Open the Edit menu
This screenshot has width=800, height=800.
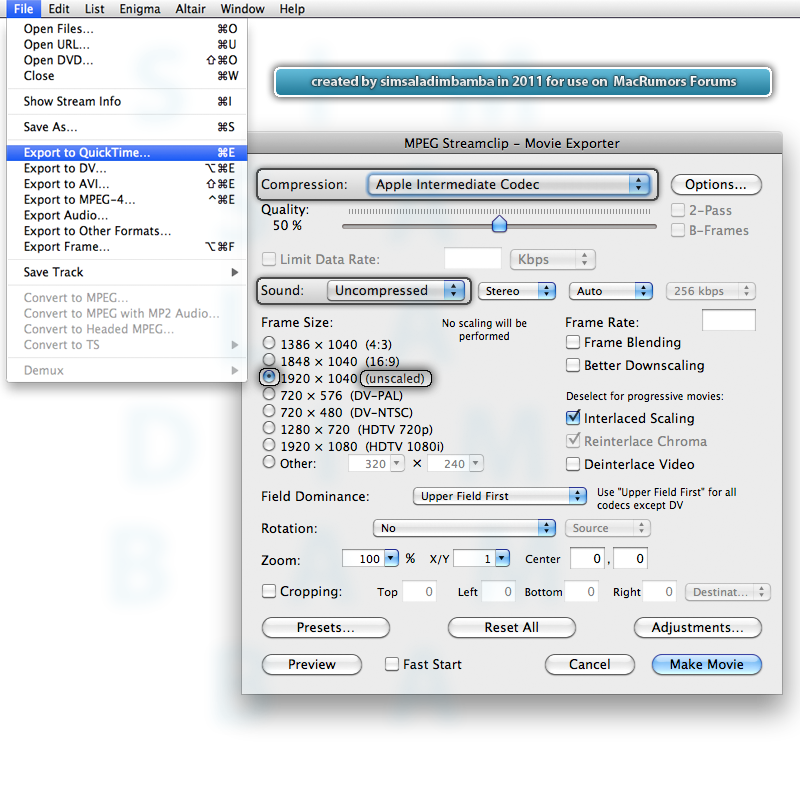pyautogui.click(x=59, y=9)
